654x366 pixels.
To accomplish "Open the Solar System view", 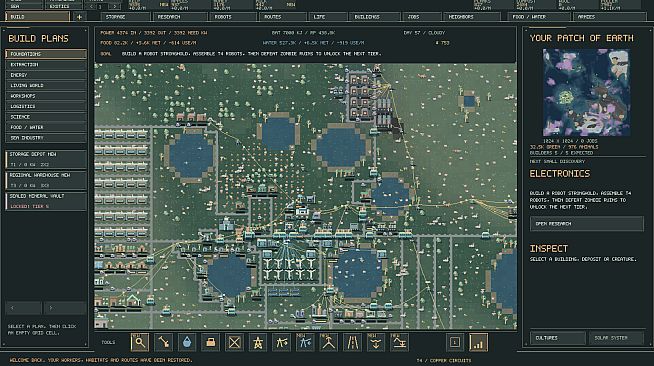I will pos(616,338).
